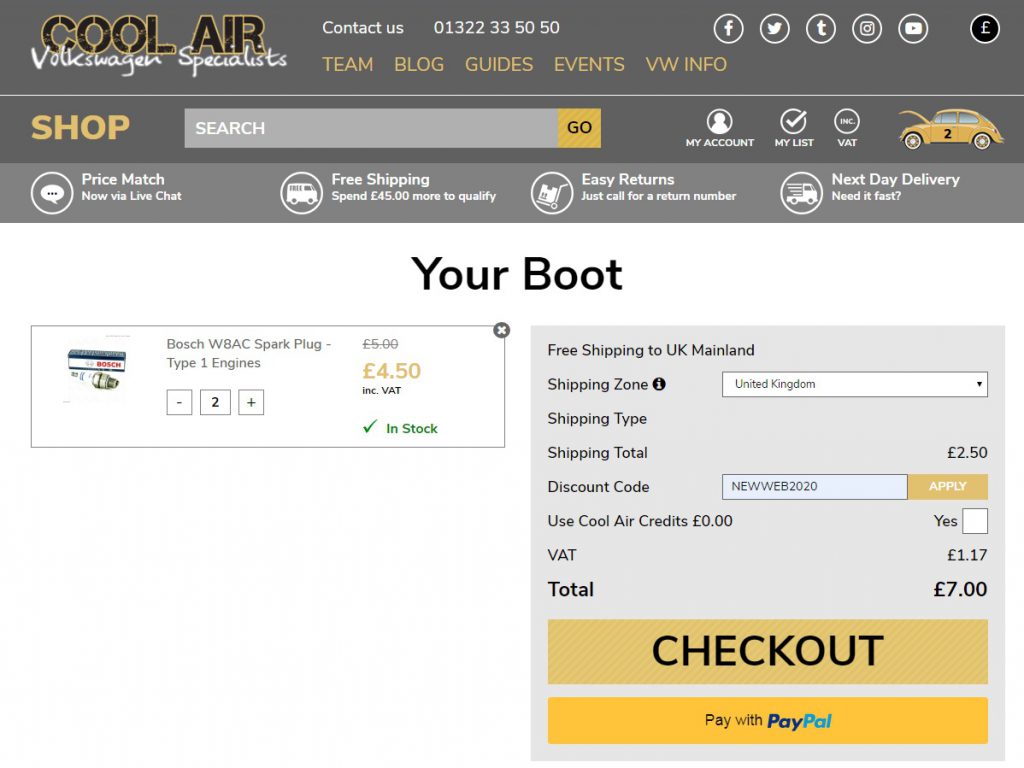
Task: Open My Account icon
Action: tap(720, 128)
